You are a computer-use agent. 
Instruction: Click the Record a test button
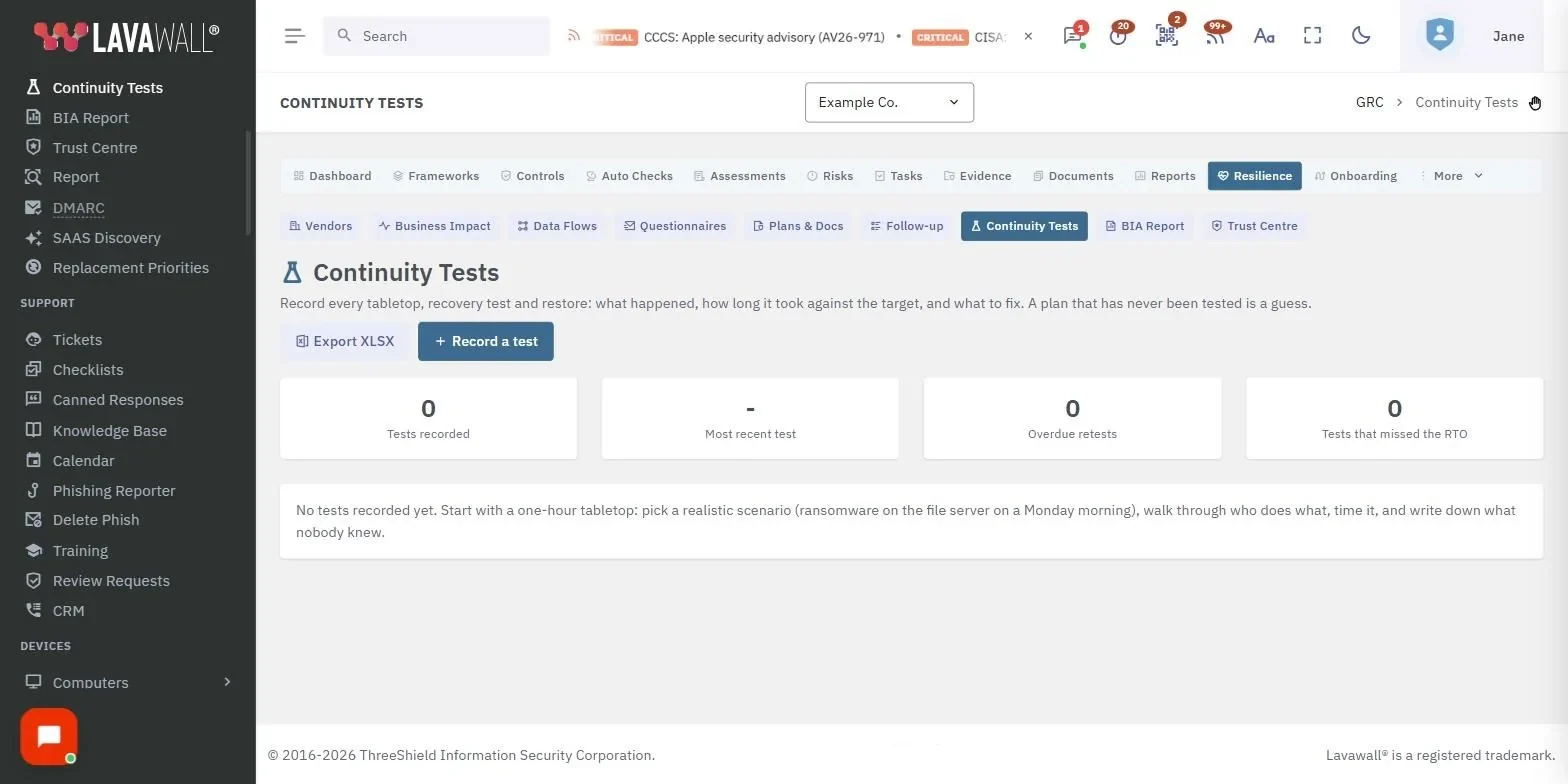(x=486, y=341)
